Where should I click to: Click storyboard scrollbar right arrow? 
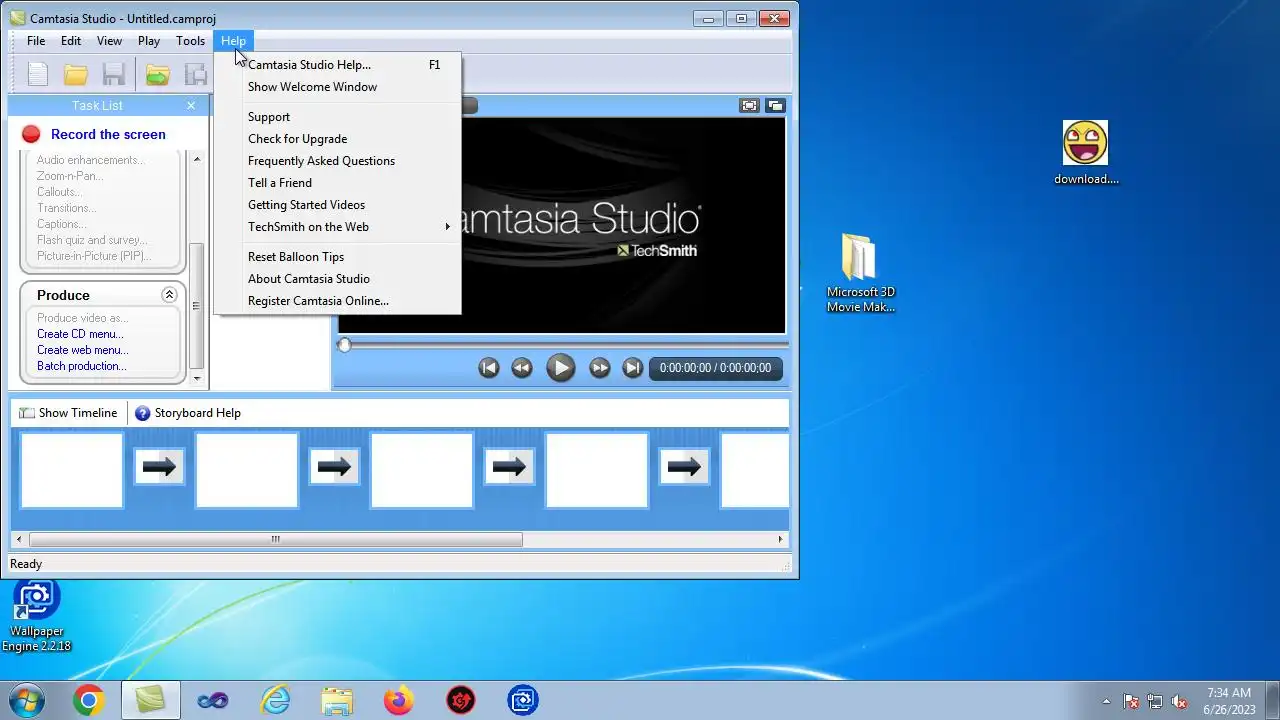tap(781, 539)
